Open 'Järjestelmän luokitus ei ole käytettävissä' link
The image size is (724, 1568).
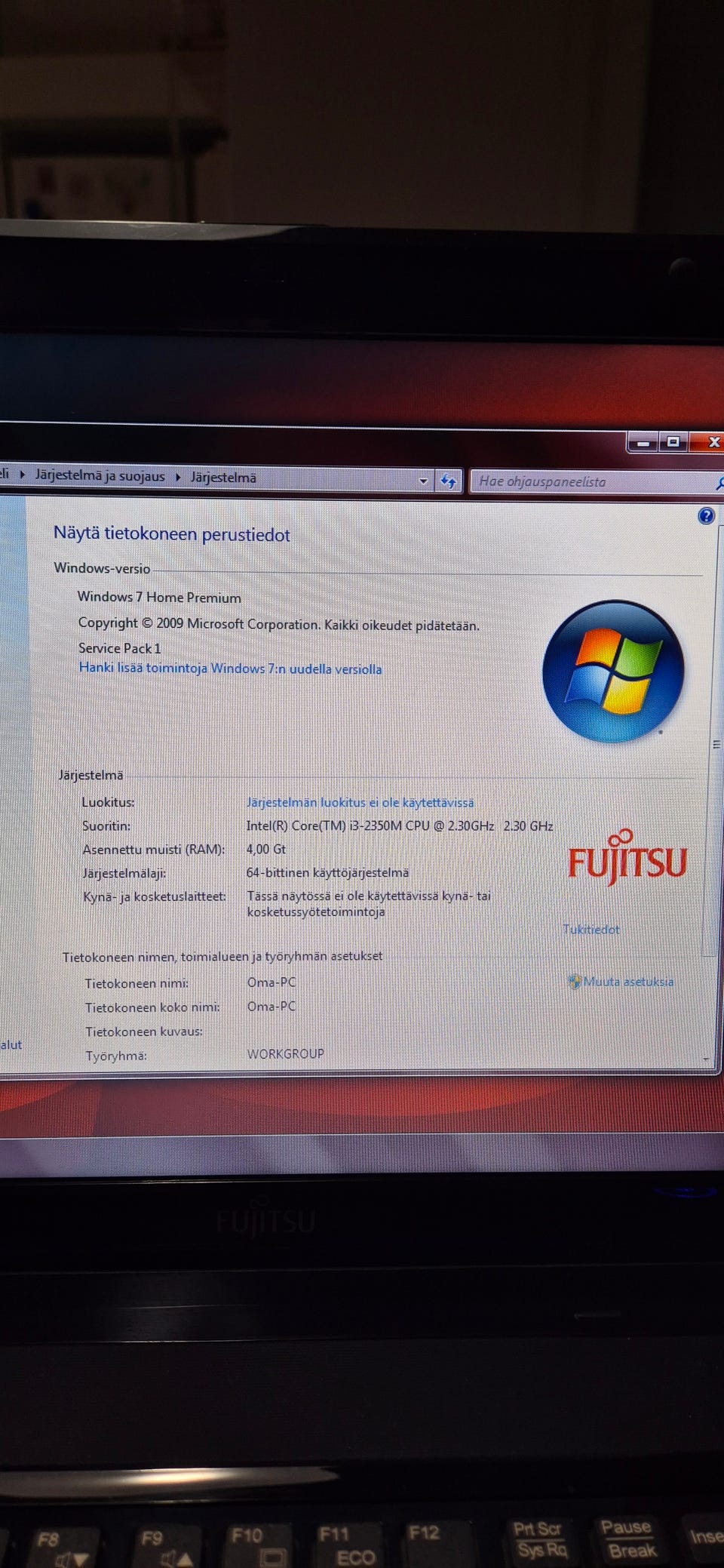pyautogui.click(x=360, y=802)
